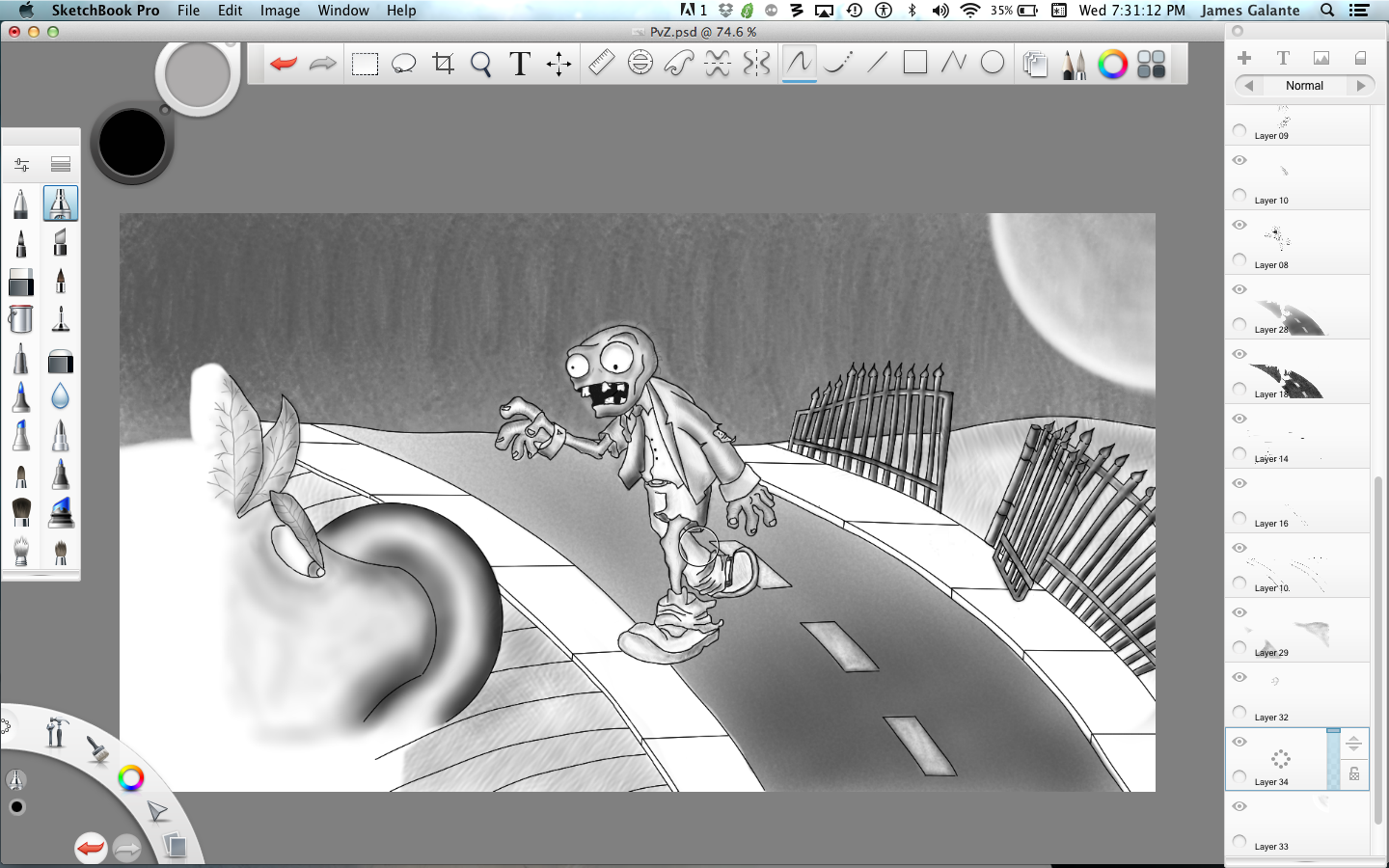Select the Move/Transform layer tool
The height and width of the screenshot is (868, 1389).
(558, 65)
